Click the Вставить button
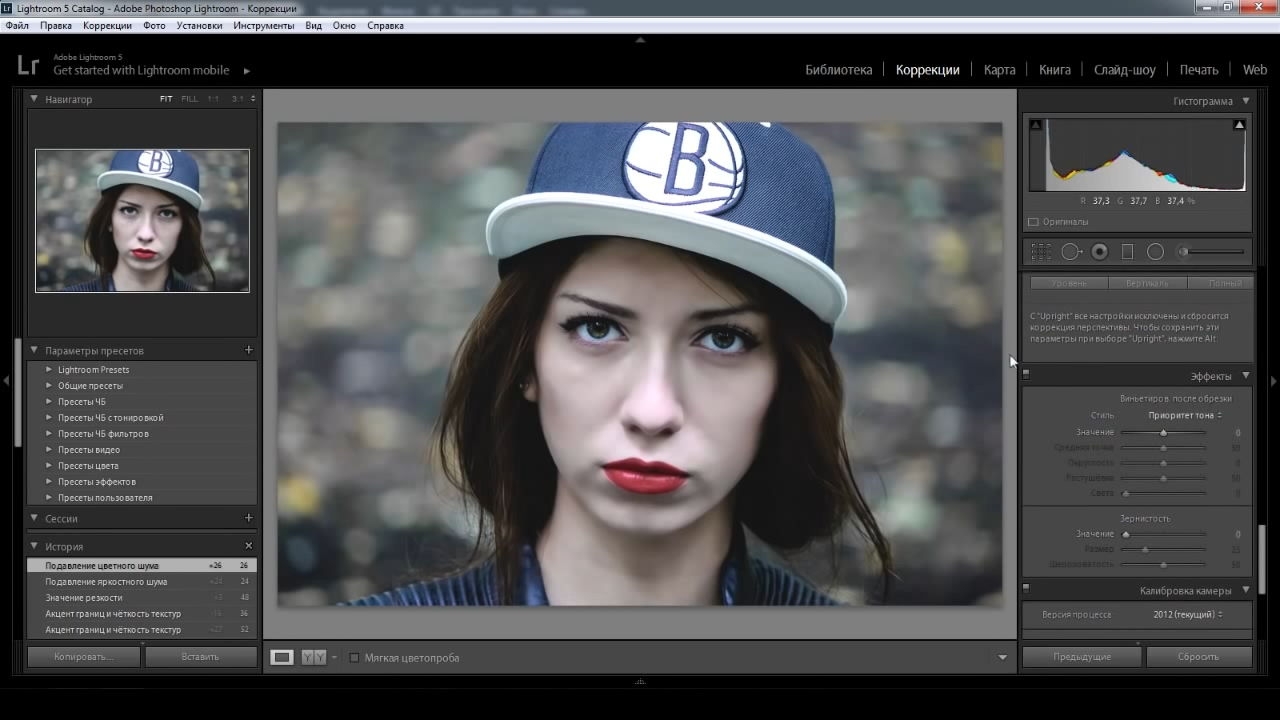Viewport: 1280px width, 720px height. pyautogui.click(x=200, y=657)
